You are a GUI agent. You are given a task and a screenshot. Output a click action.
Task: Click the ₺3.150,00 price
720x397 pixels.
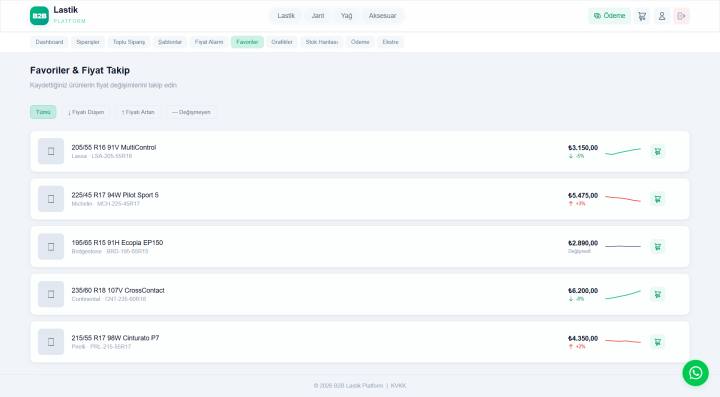point(583,148)
